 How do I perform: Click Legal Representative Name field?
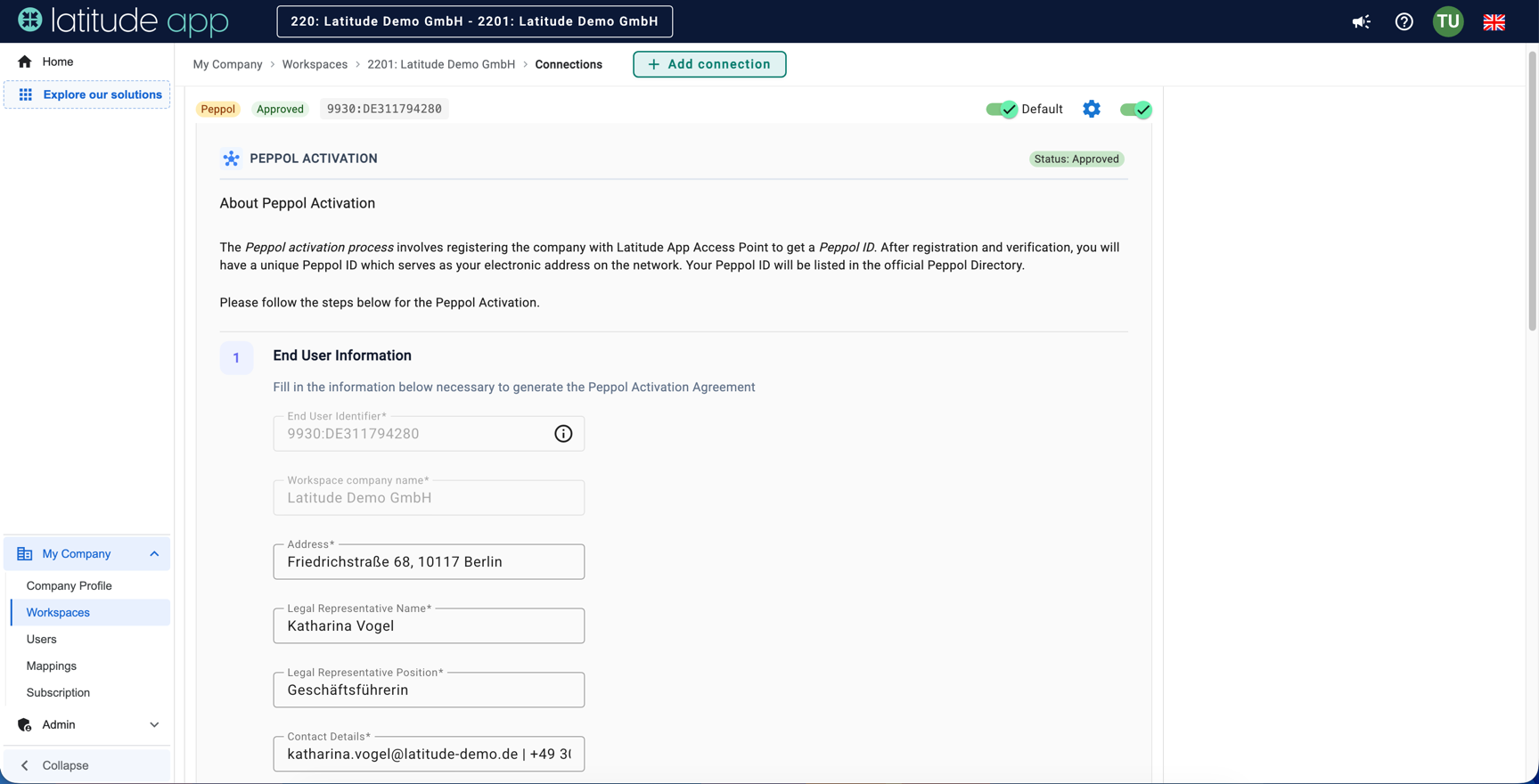tap(429, 626)
